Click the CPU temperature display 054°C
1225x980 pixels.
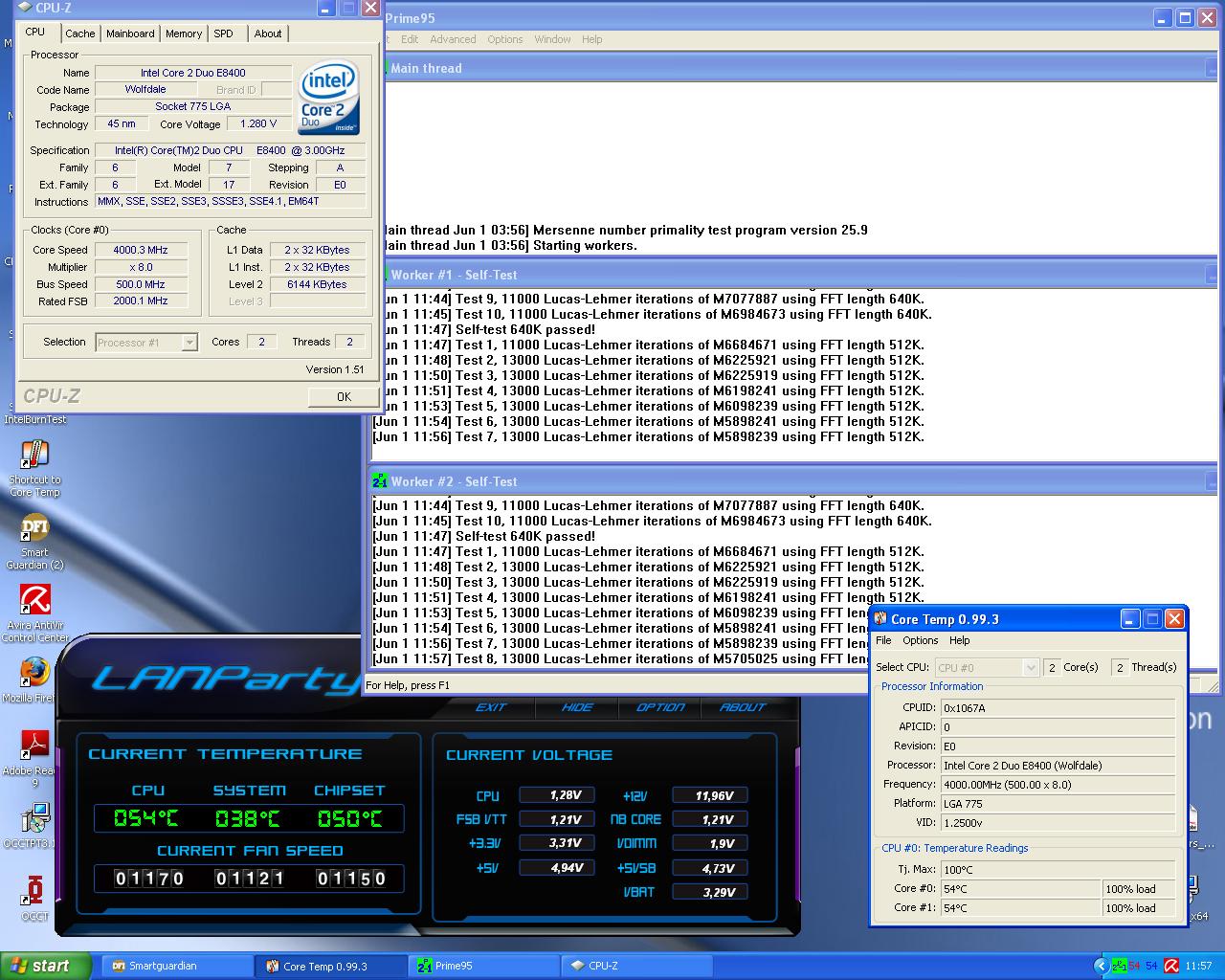(x=146, y=818)
